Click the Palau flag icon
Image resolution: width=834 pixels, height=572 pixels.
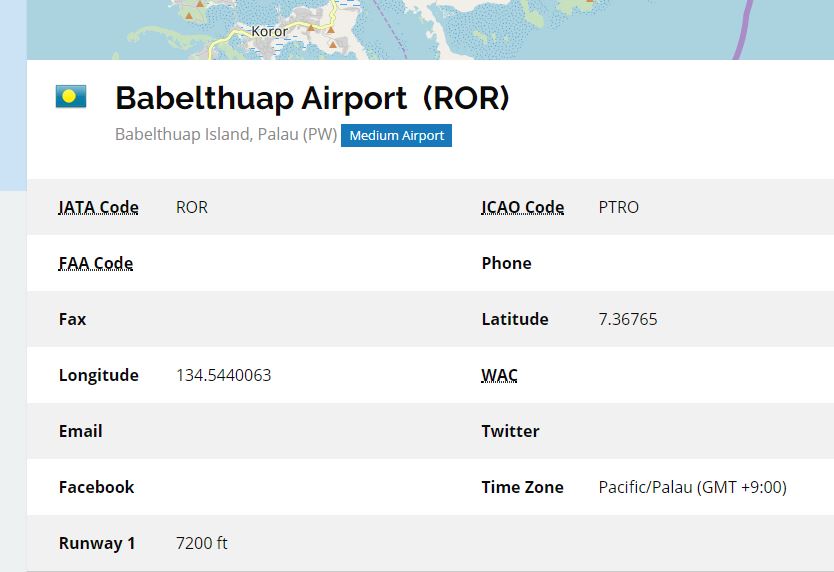71,96
